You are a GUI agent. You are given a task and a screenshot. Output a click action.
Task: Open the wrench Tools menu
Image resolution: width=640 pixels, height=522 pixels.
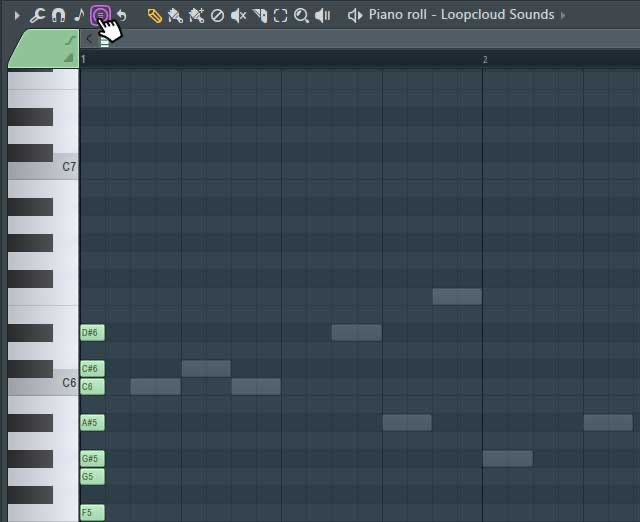tap(38, 15)
